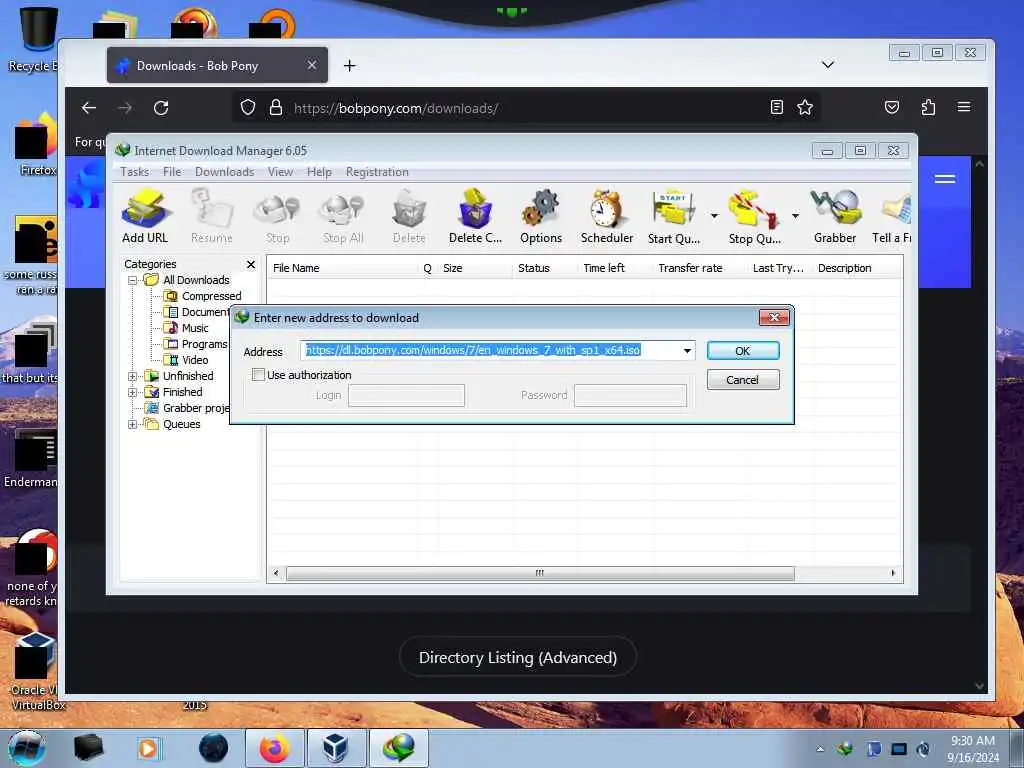Open Stop Queue dropdown arrow

(795, 216)
